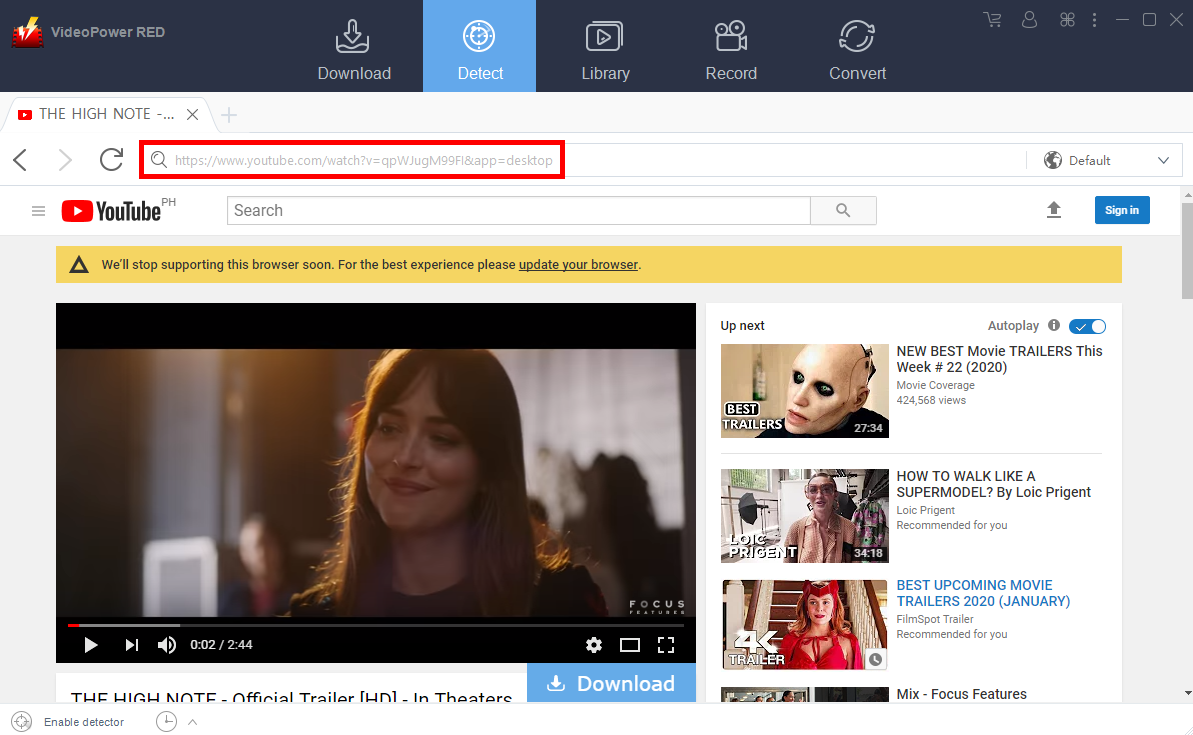Image resolution: width=1193 pixels, height=735 pixels.
Task: Reload the current page
Action: click(111, 159)
